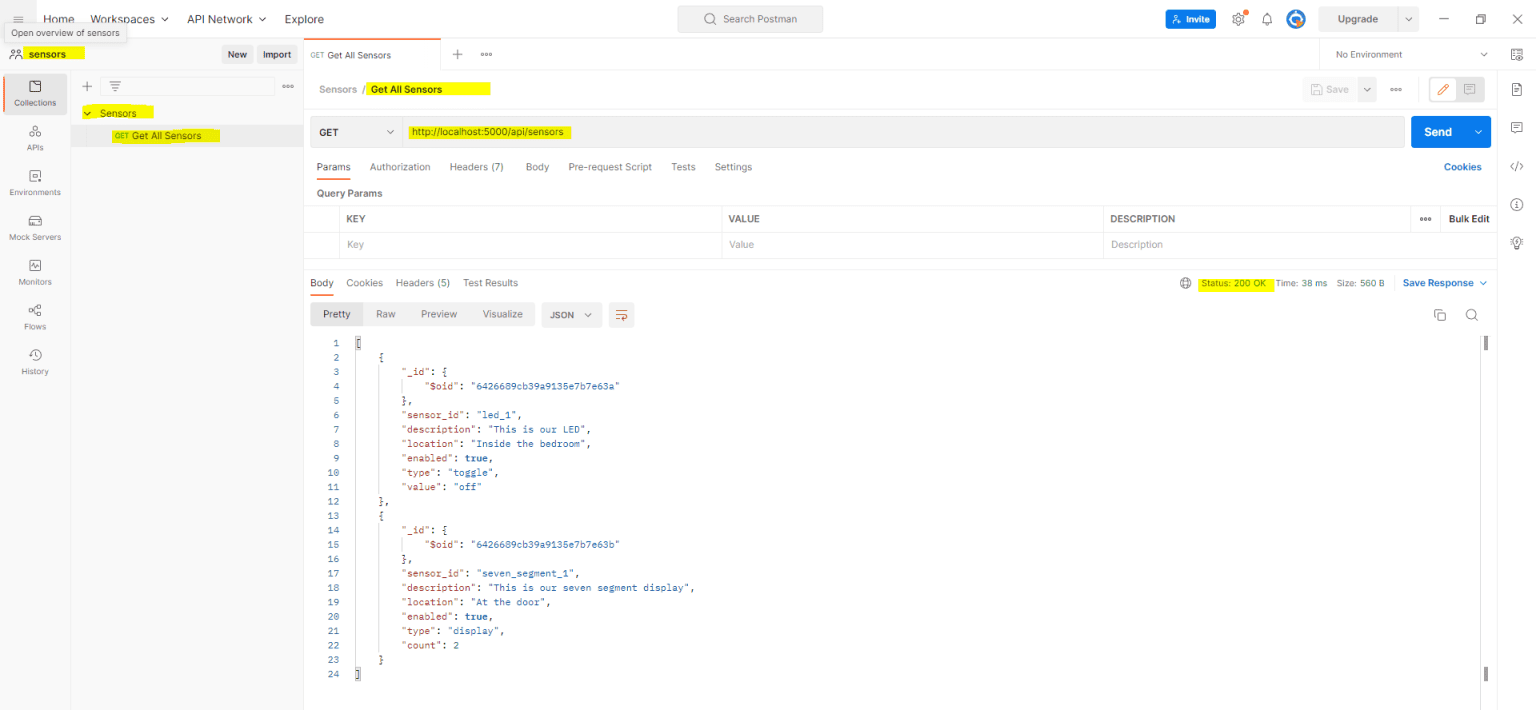Screen dimensions: 1536x710
Task: Switch to the Headers (7) request tab
Action: tap(476, 167)
